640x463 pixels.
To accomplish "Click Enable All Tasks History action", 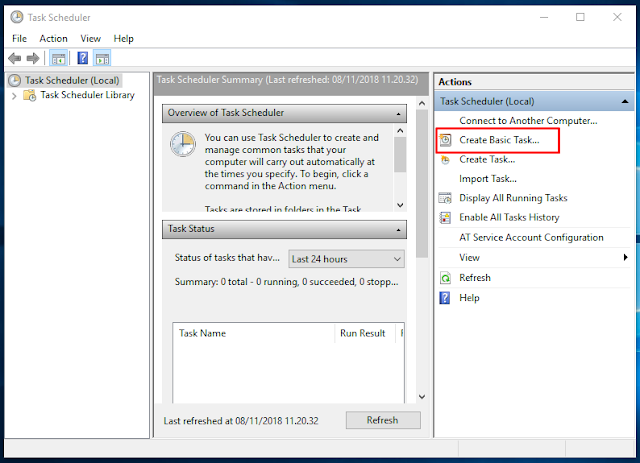I will (509, 218).
